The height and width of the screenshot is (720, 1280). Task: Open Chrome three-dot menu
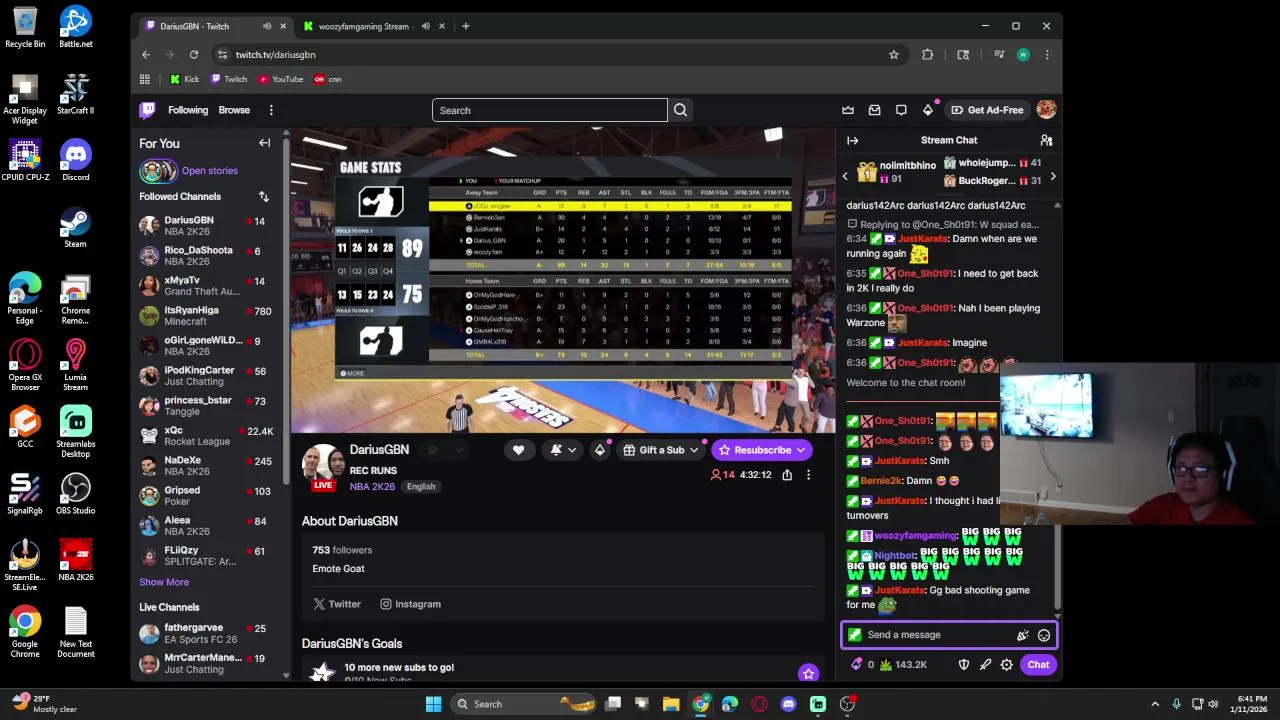tap(1047, 55)
